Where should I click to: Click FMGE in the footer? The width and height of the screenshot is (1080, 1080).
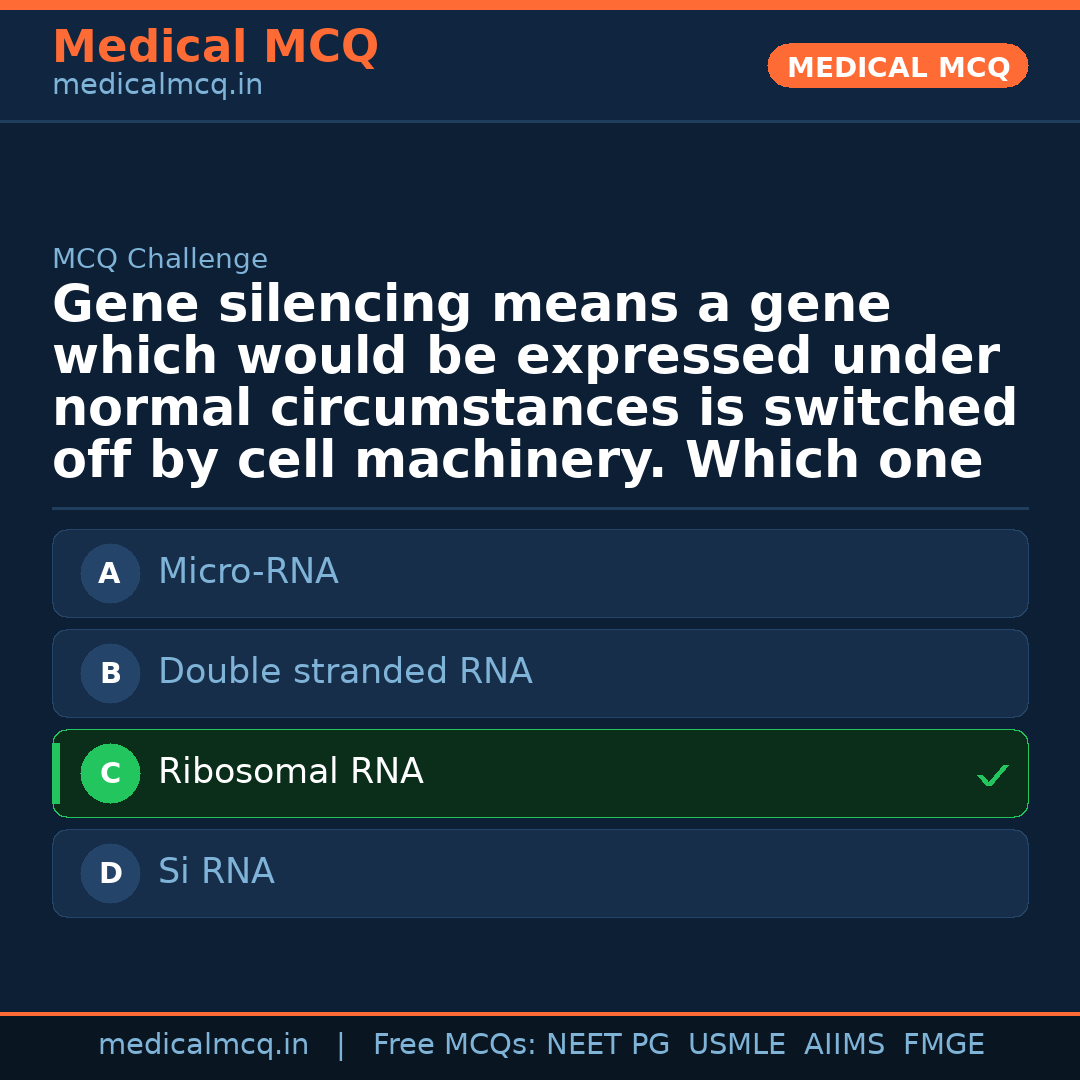point(943,1045)
